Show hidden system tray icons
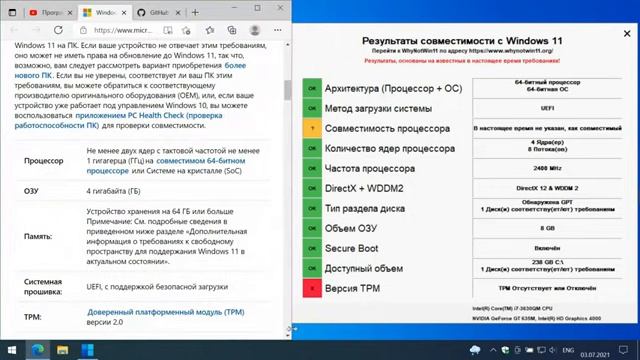This screenshot has height=360, width=640. coord(493,350)
